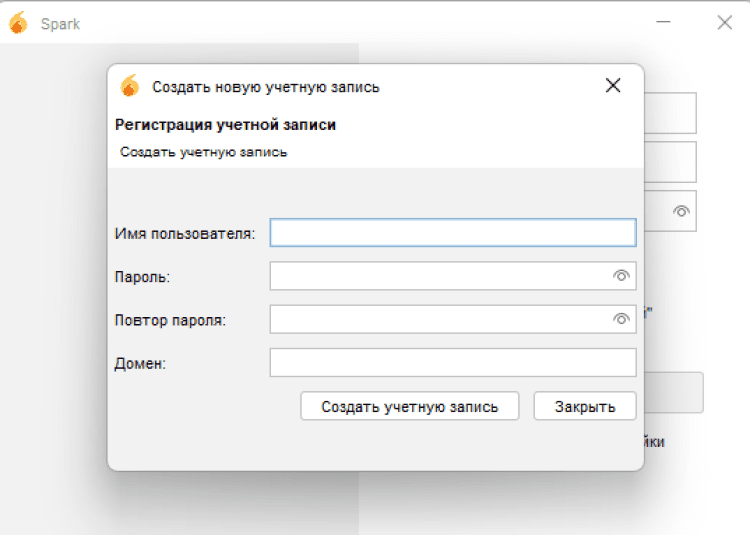The width and height of the screenshot is (750, 535).
Task: Click the Spark flame logo in main title bar
Action: tap(18, 23)
